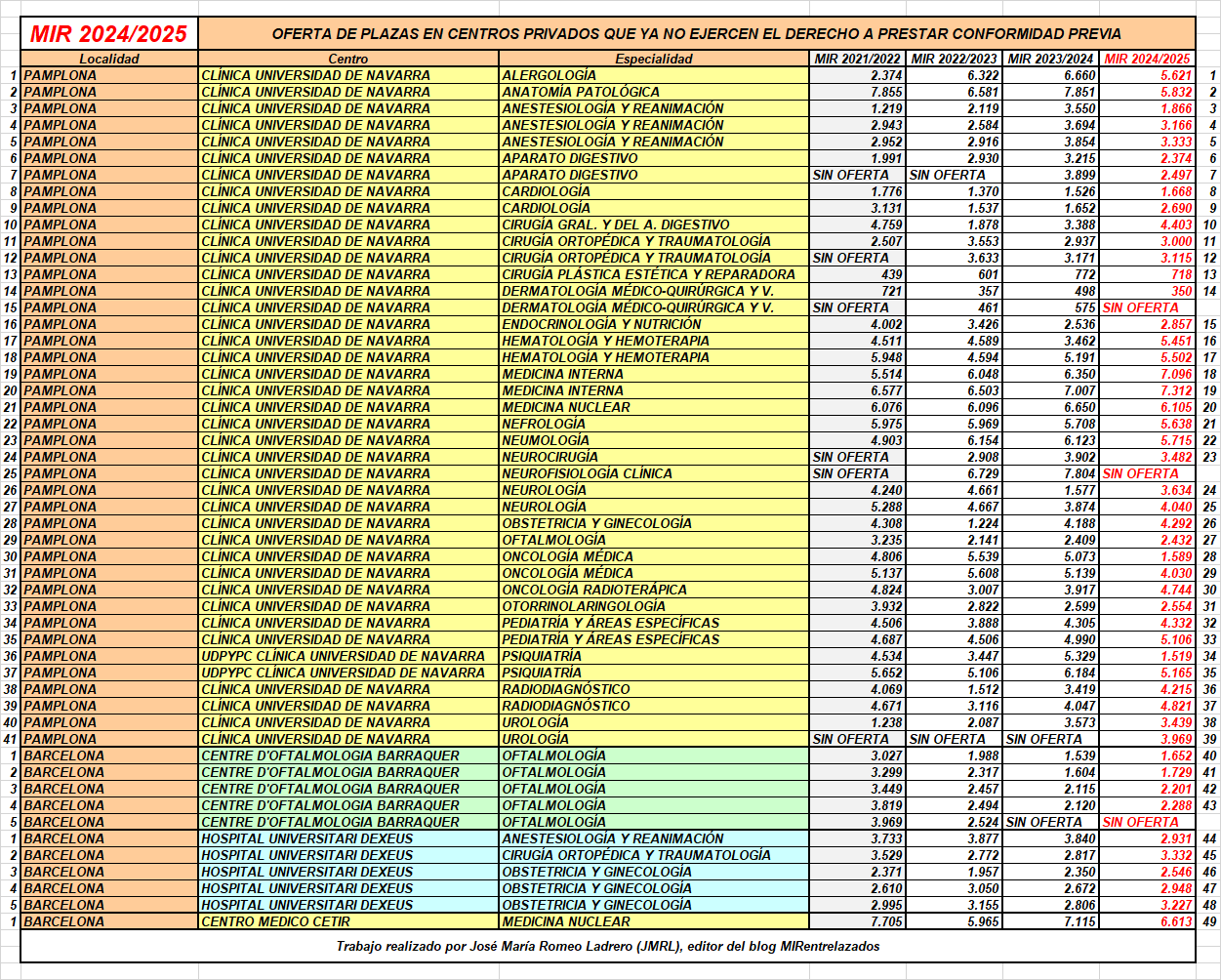Viewport: 1221px width, 980px height.
Task: Click the NEUMOLOGÍA specialty cell
Action: click(x=654, y=440)
